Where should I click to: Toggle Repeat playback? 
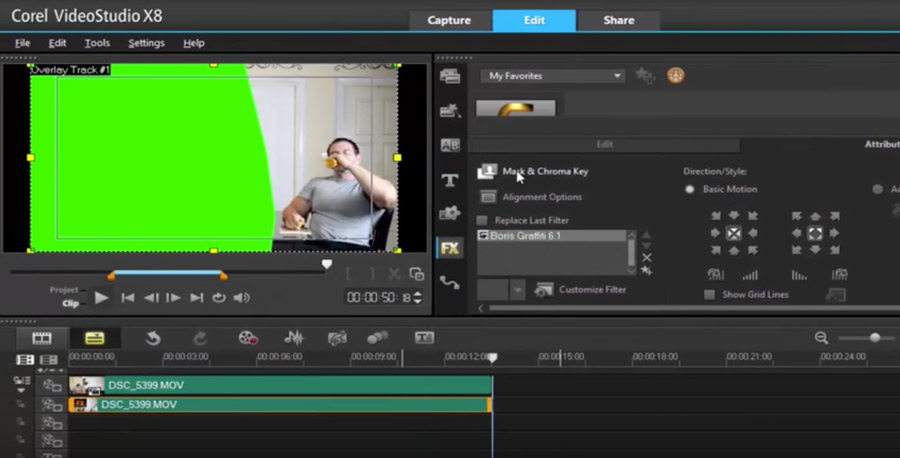point(219,297)
